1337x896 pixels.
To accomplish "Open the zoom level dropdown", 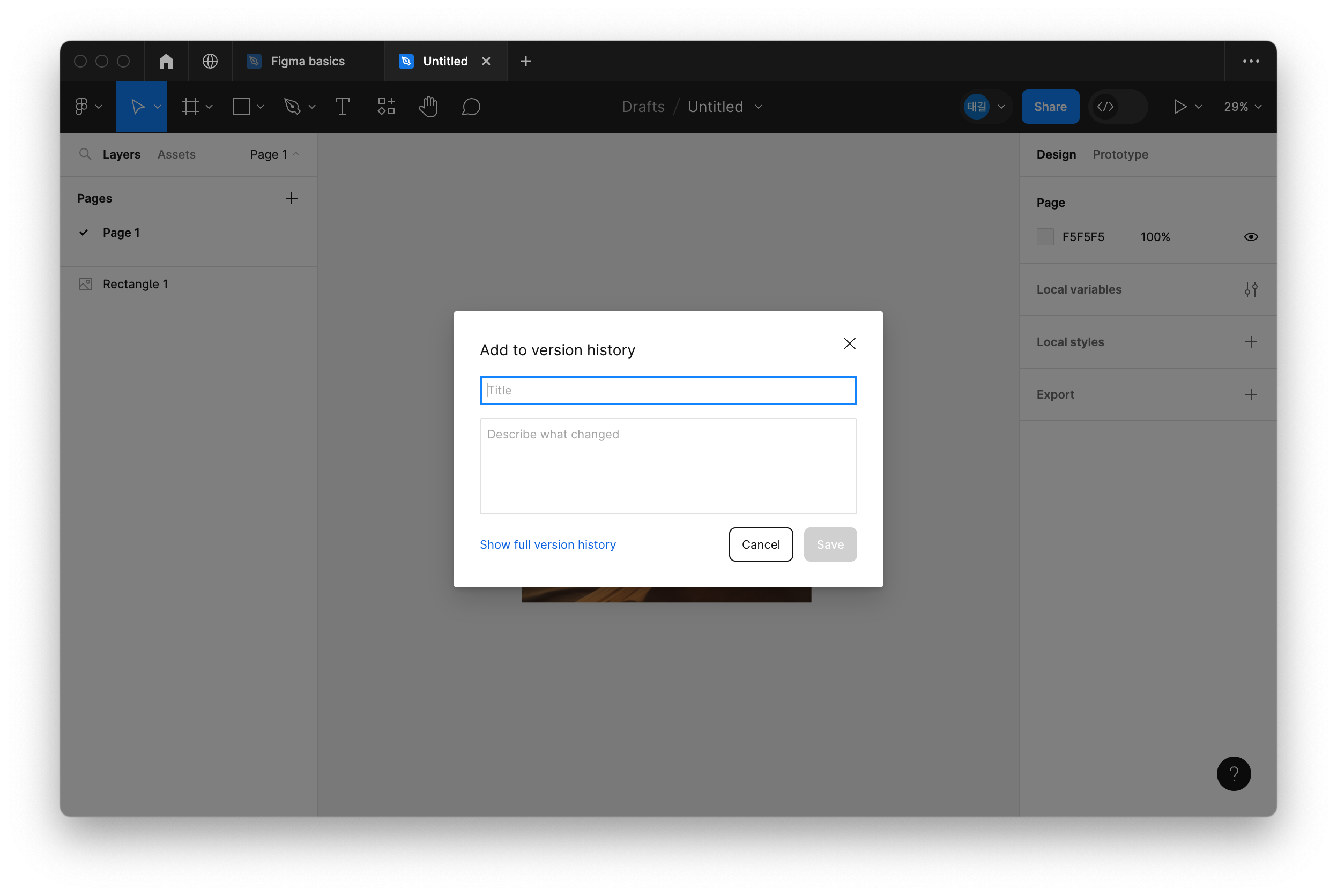I will tap(1242, 107).
